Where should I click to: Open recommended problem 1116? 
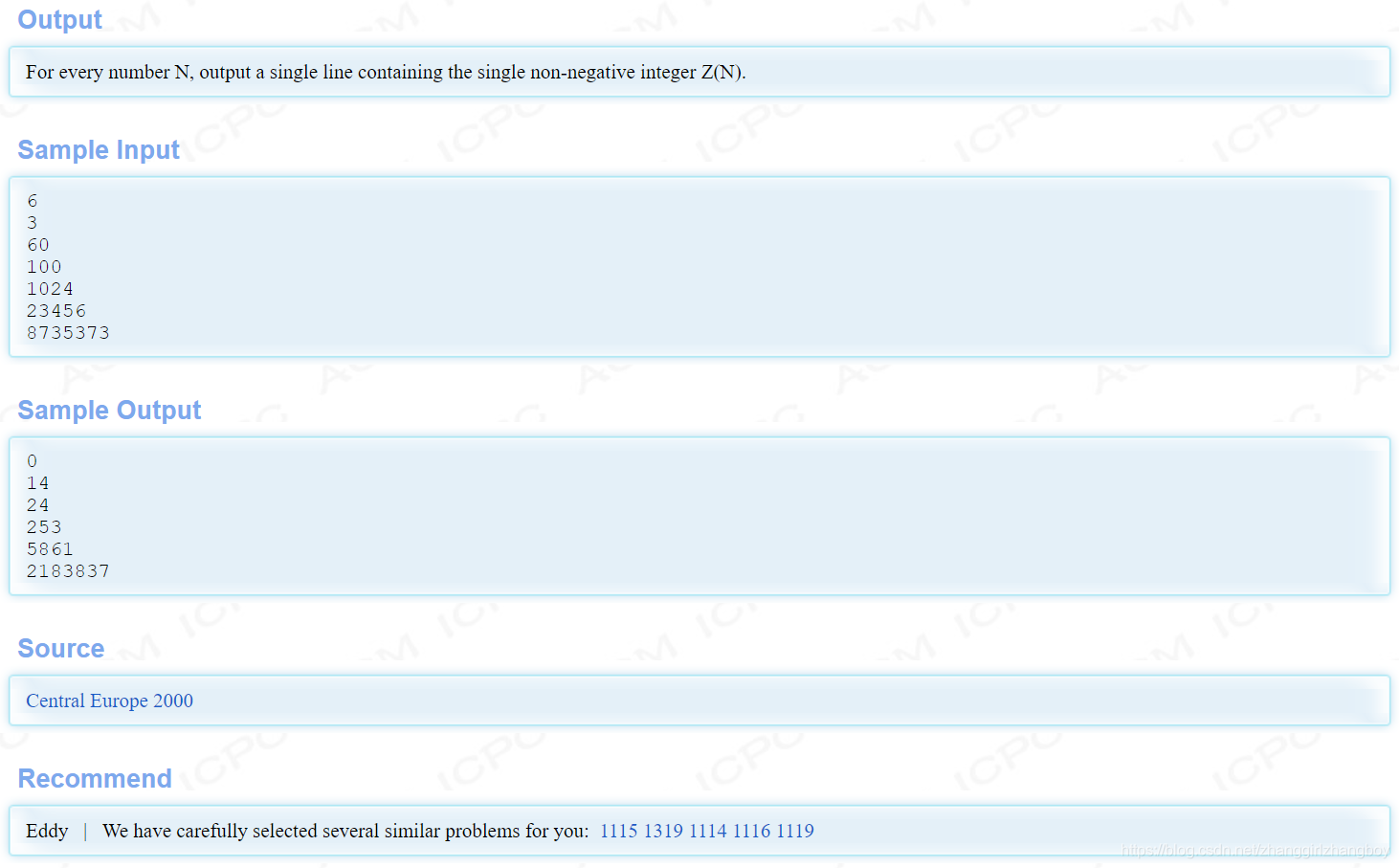pyautogui.click(x=751, y=831)
